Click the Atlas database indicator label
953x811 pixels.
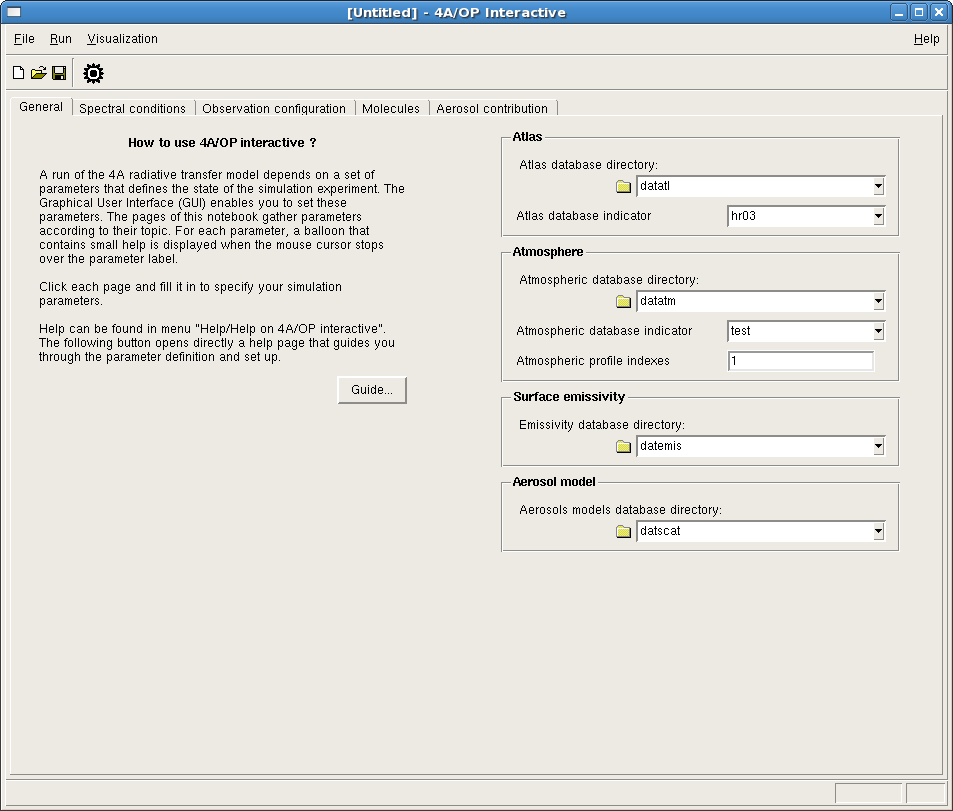pos(583,216)
